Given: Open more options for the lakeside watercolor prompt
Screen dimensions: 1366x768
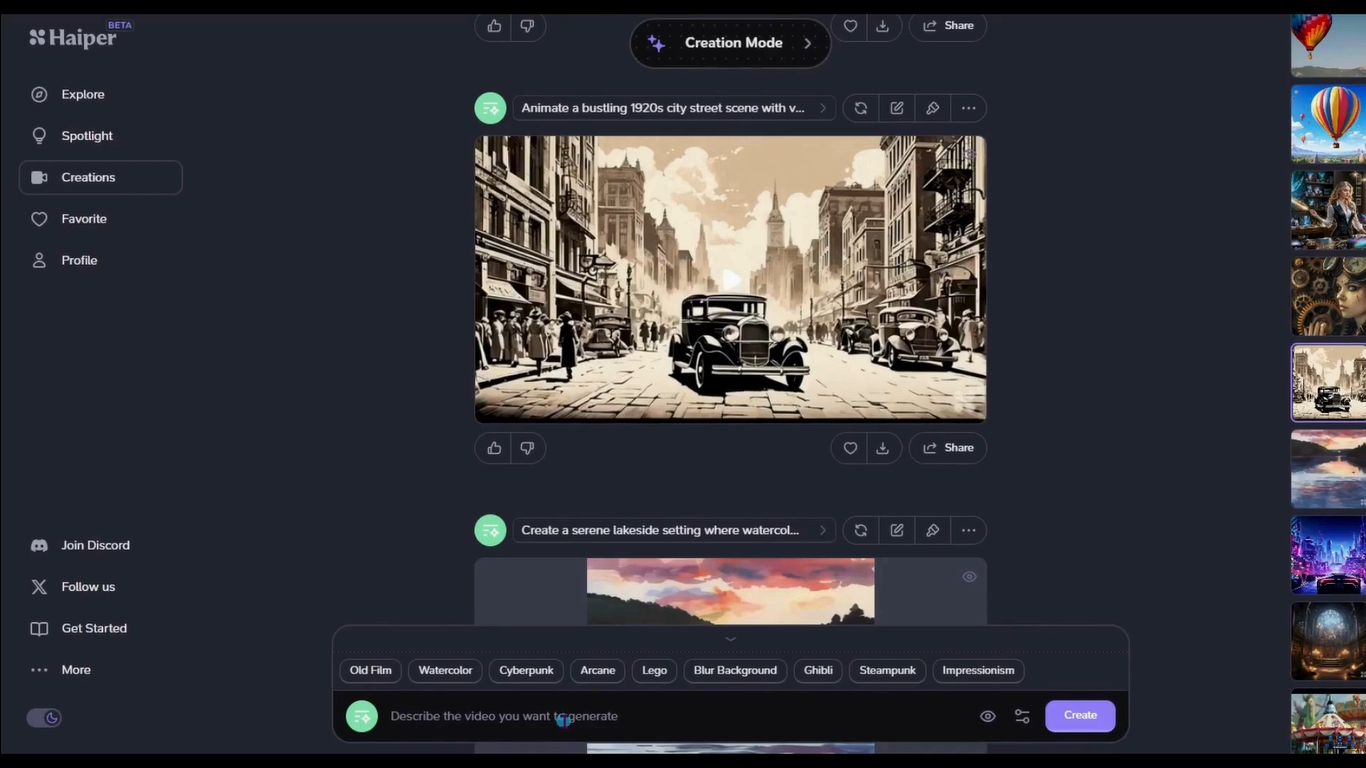Looking at the screenshot, I should (x=968, y=530).
